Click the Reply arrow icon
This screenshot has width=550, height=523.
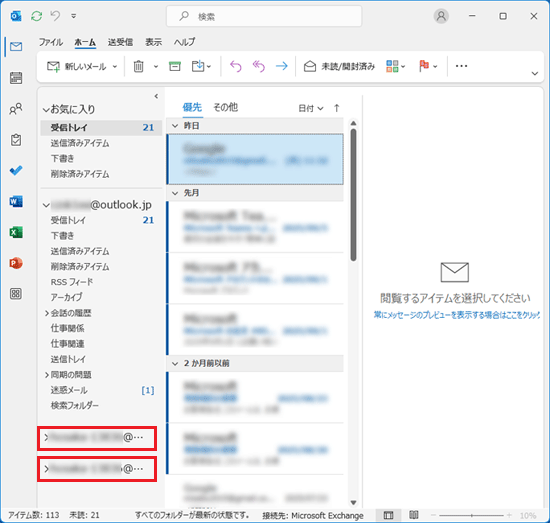pyautogui.click(x=236, y=66)
